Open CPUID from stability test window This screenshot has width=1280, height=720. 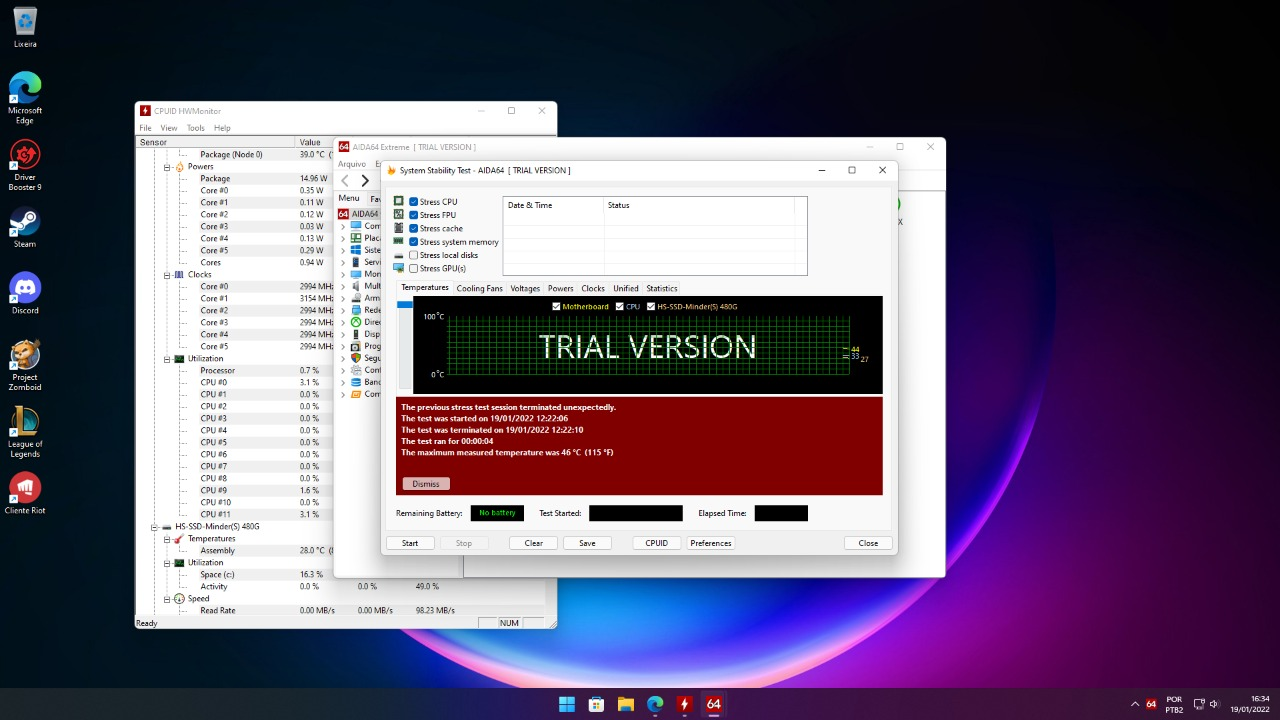657,543
